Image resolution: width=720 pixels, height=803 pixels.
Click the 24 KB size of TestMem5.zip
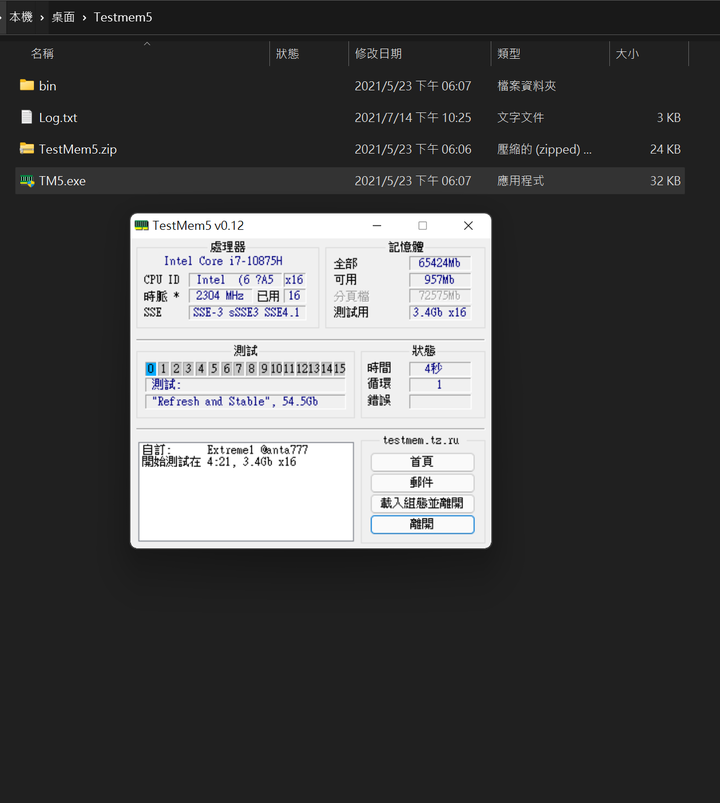tap(665, 149)
